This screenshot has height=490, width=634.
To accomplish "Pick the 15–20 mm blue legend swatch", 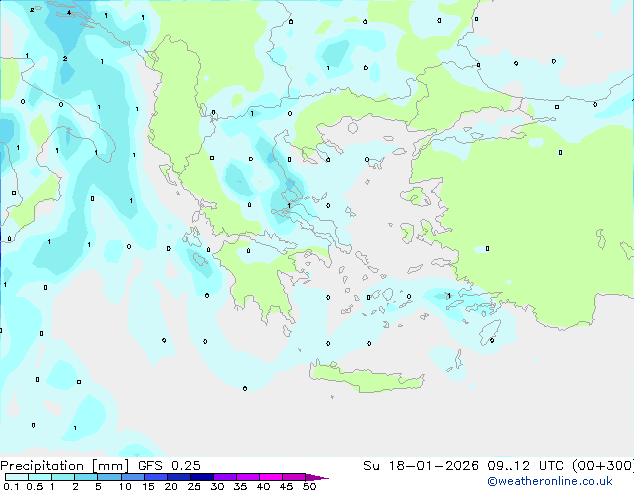I will tap(156, 477).
